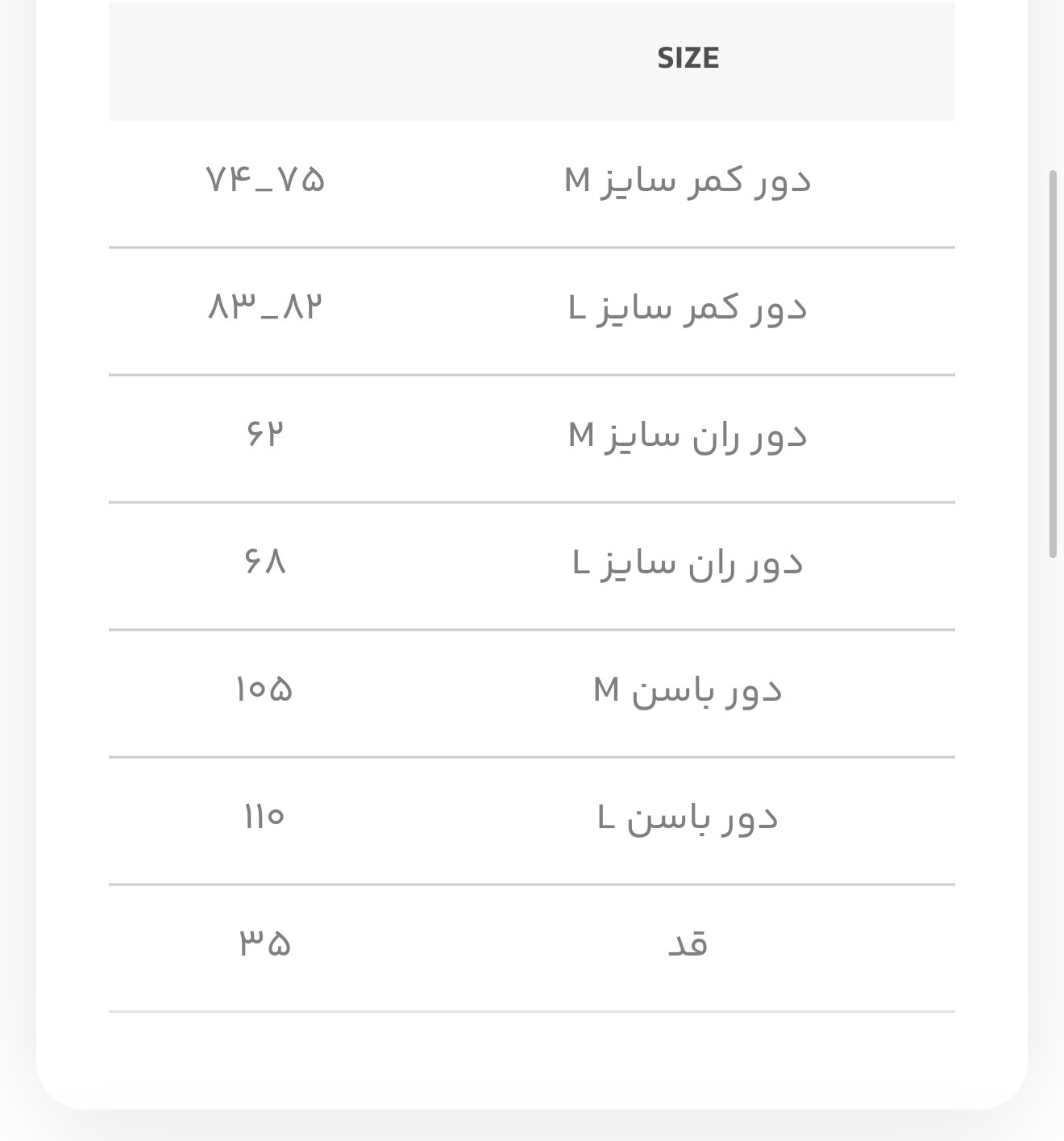Click the vertical scrollbar thumb on right
Image resolution: width=1064 pixels, height=1141 pixels.
(1052, 364)
